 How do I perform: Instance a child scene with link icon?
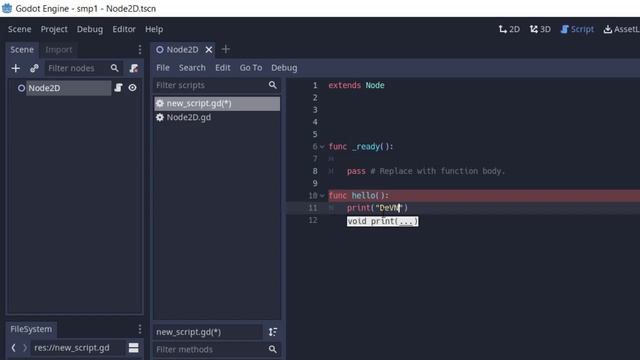click(x=34, y=68)
